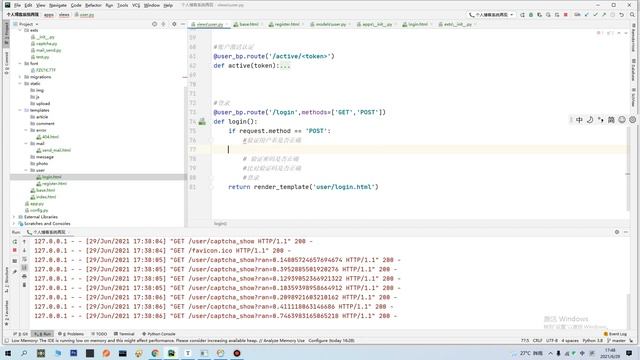The width and height of the screenshot is (640, 360).
Task: Open the Navigate menu
Action: click(x=58, y=5)
